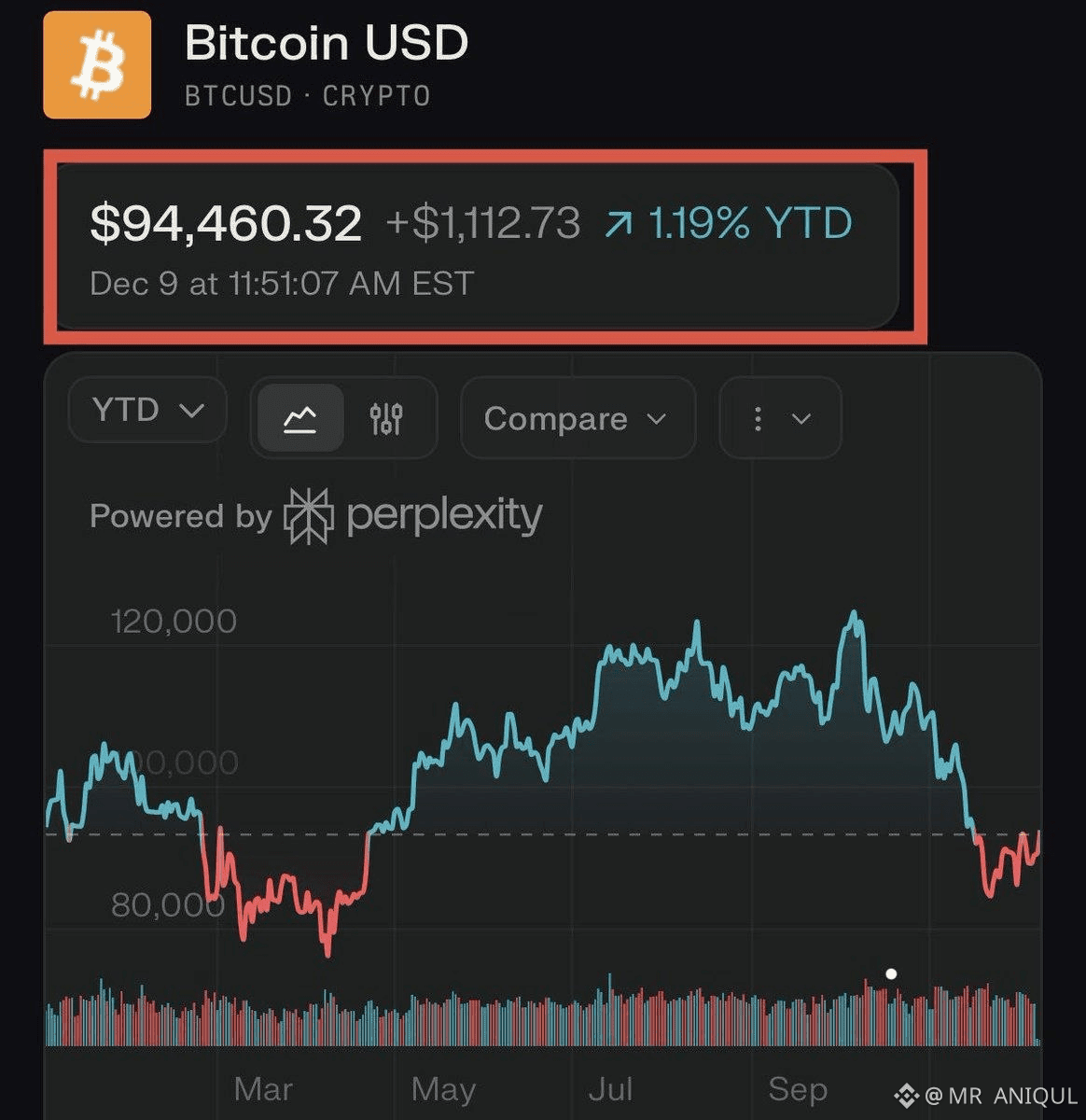Click the chevron next to the three dots
The image size is (1086, 1120).
click(x=801, y=418)
